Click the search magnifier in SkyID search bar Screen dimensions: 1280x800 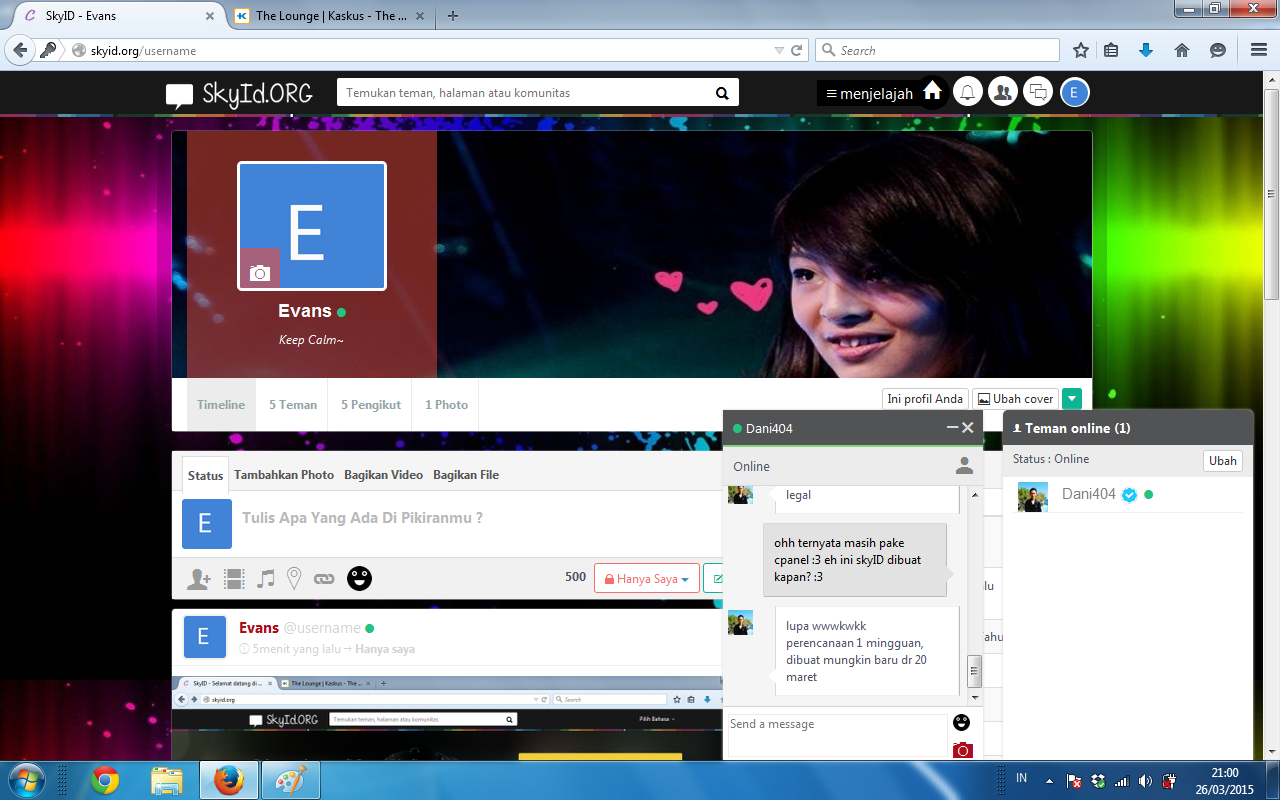point(722,93)
